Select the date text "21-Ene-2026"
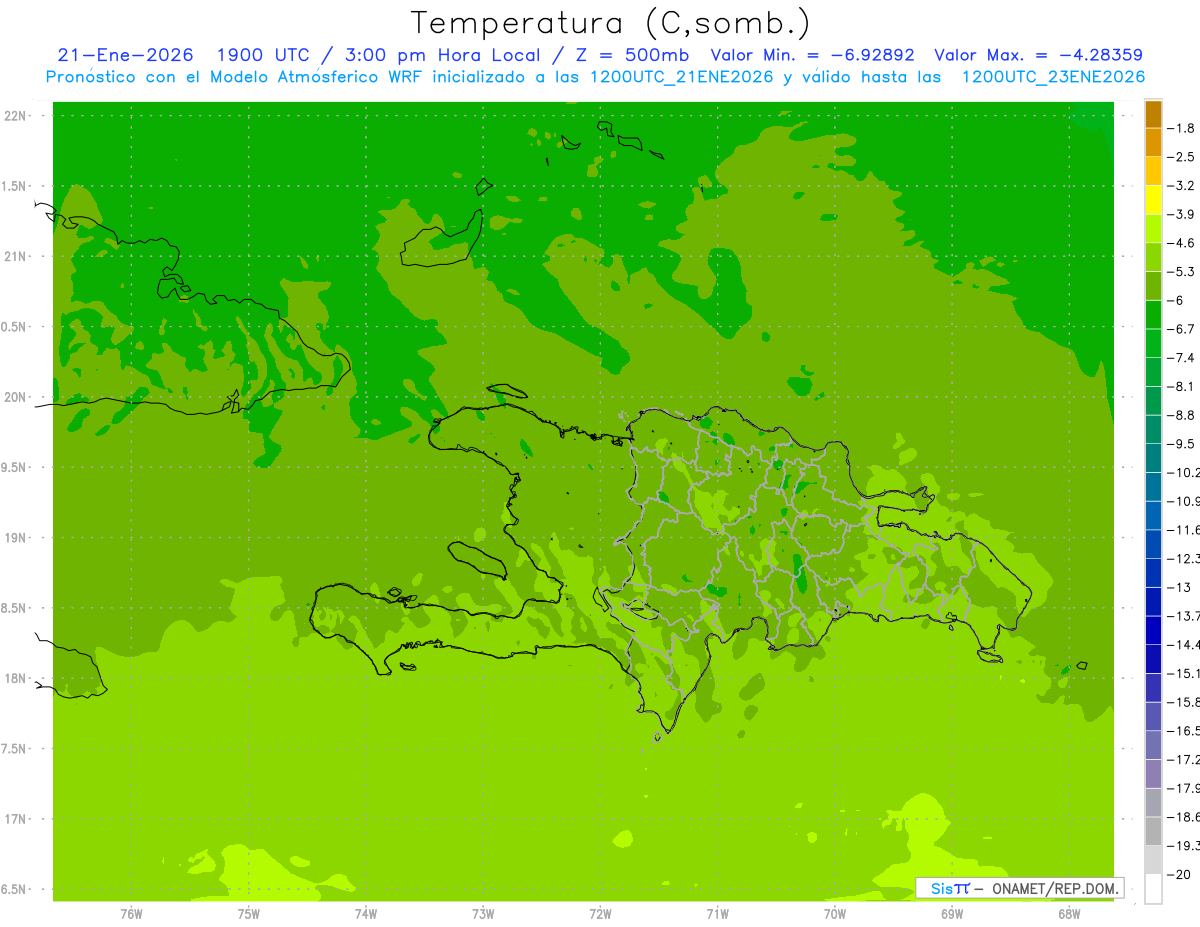The height and width of the screenshot is (927, 1200). (x=126, y=55)
